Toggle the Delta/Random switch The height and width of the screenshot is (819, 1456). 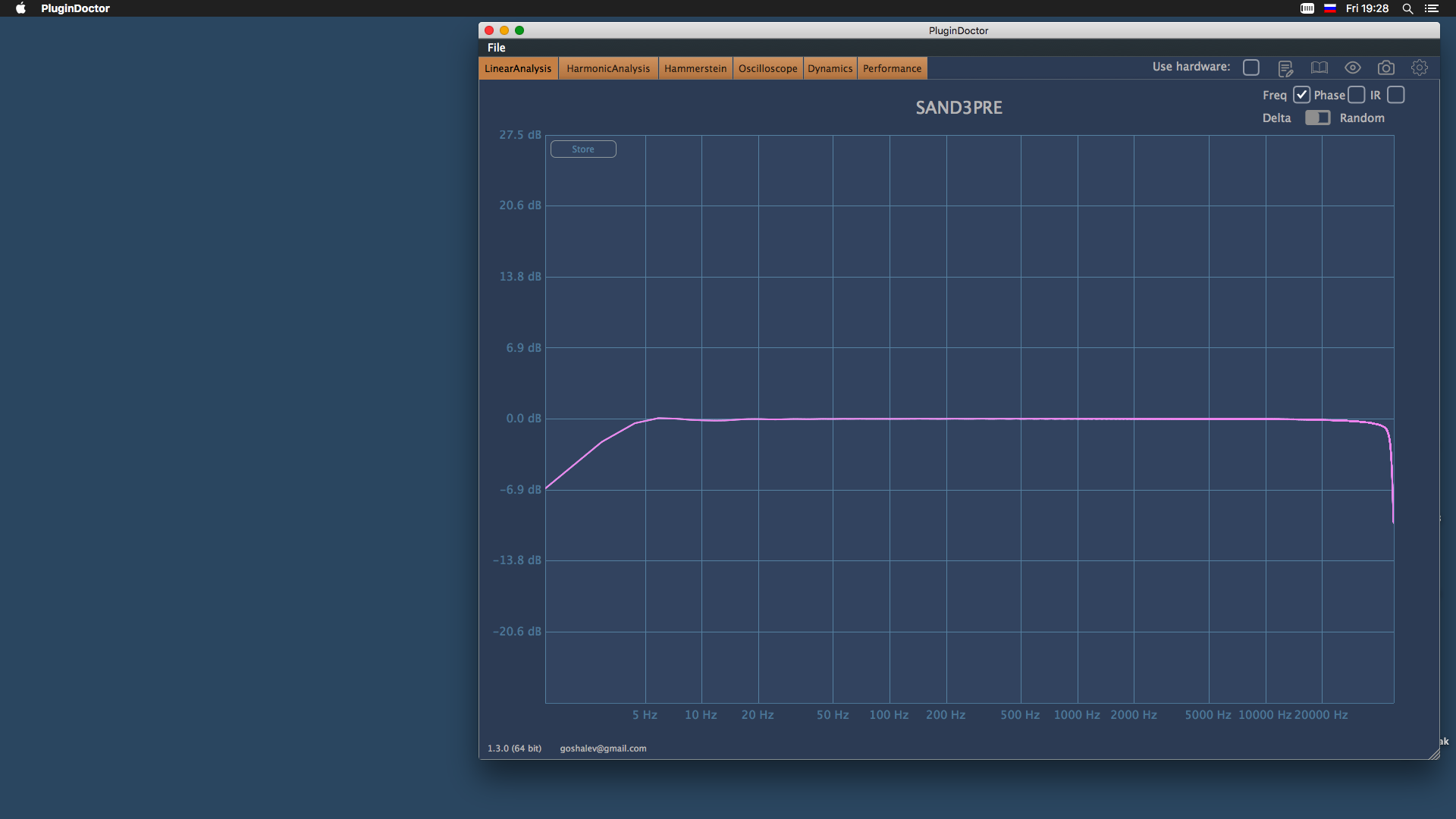(1317, 118)
